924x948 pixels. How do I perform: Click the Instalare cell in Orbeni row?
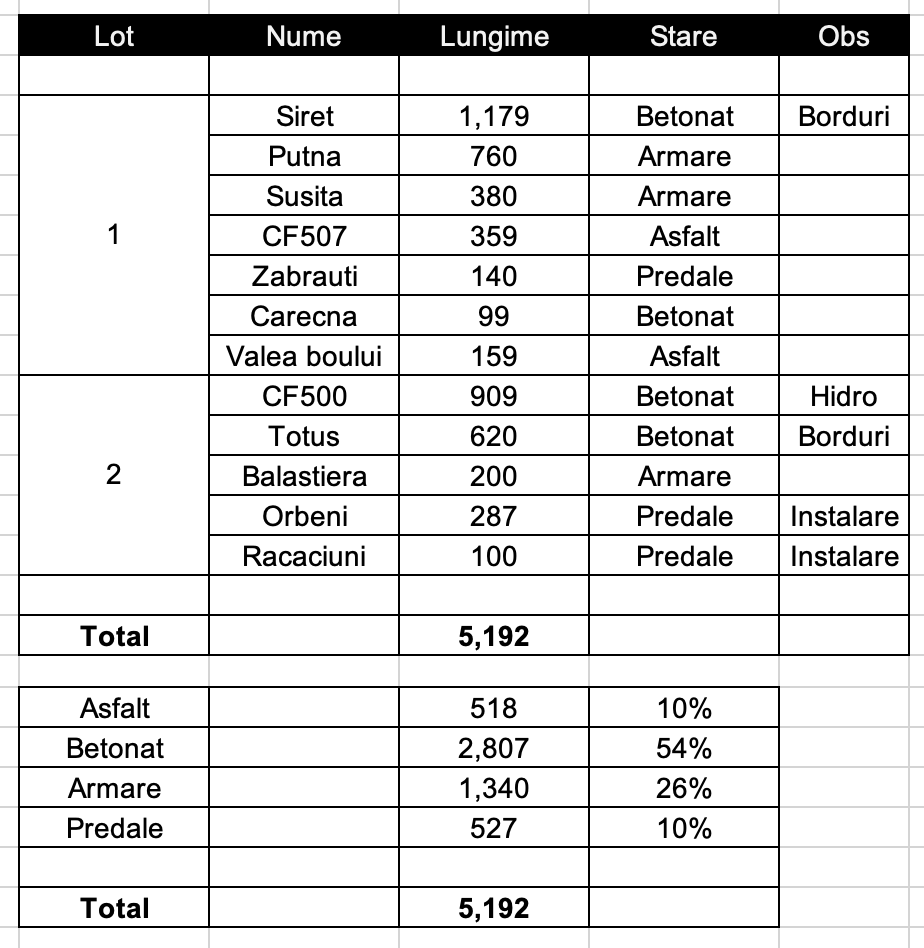click(844, 517)
